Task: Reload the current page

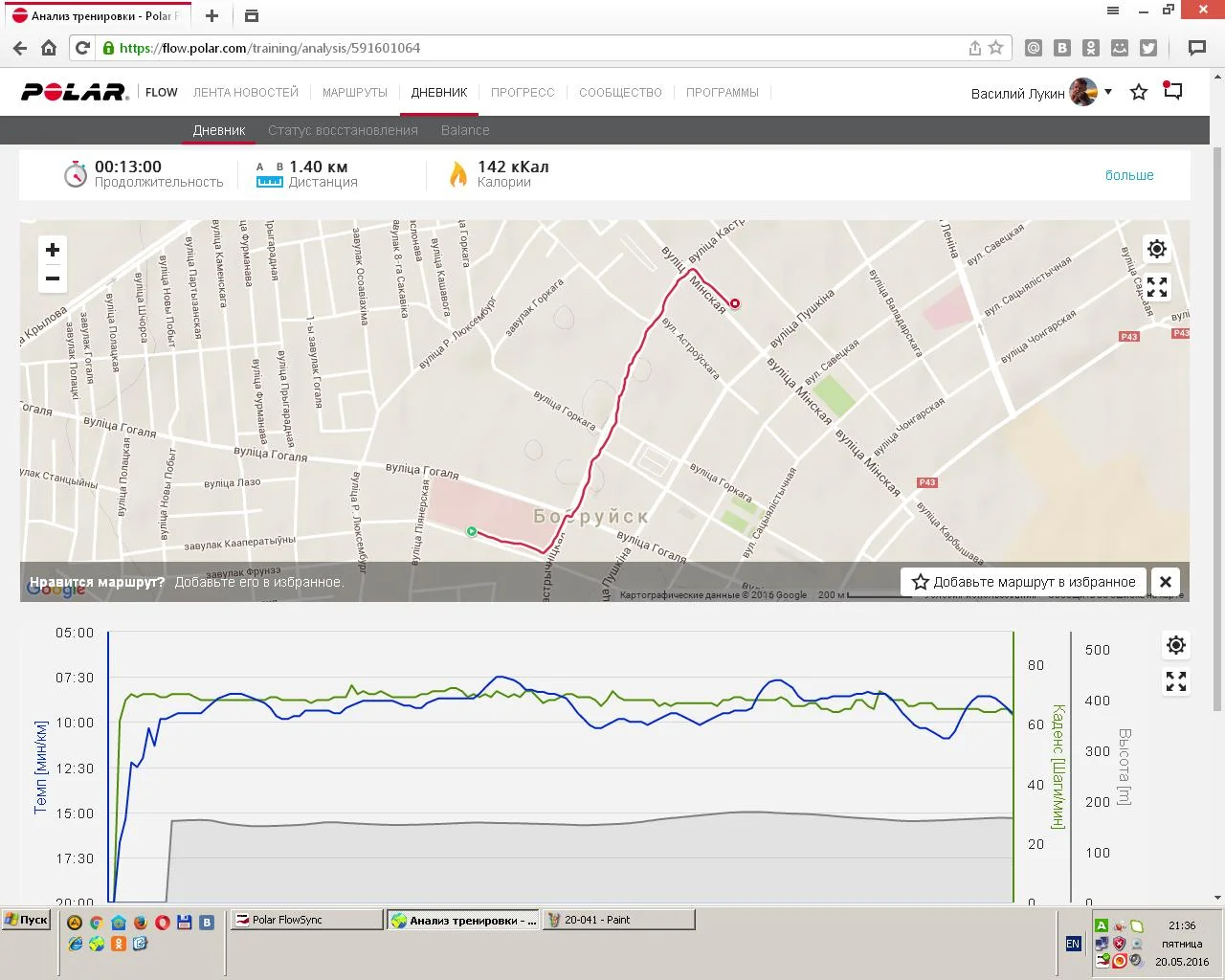Action: point(82,48)
